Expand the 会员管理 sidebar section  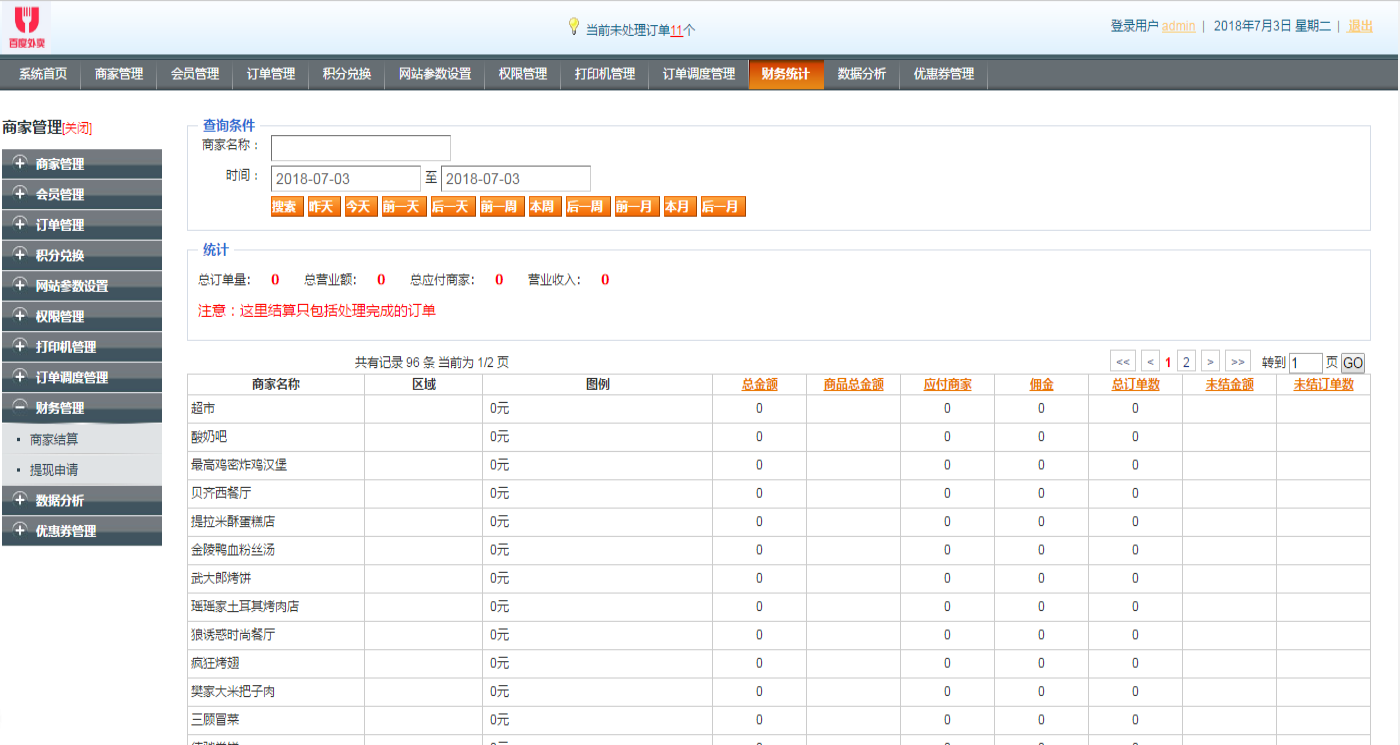(x=81, y=194)
